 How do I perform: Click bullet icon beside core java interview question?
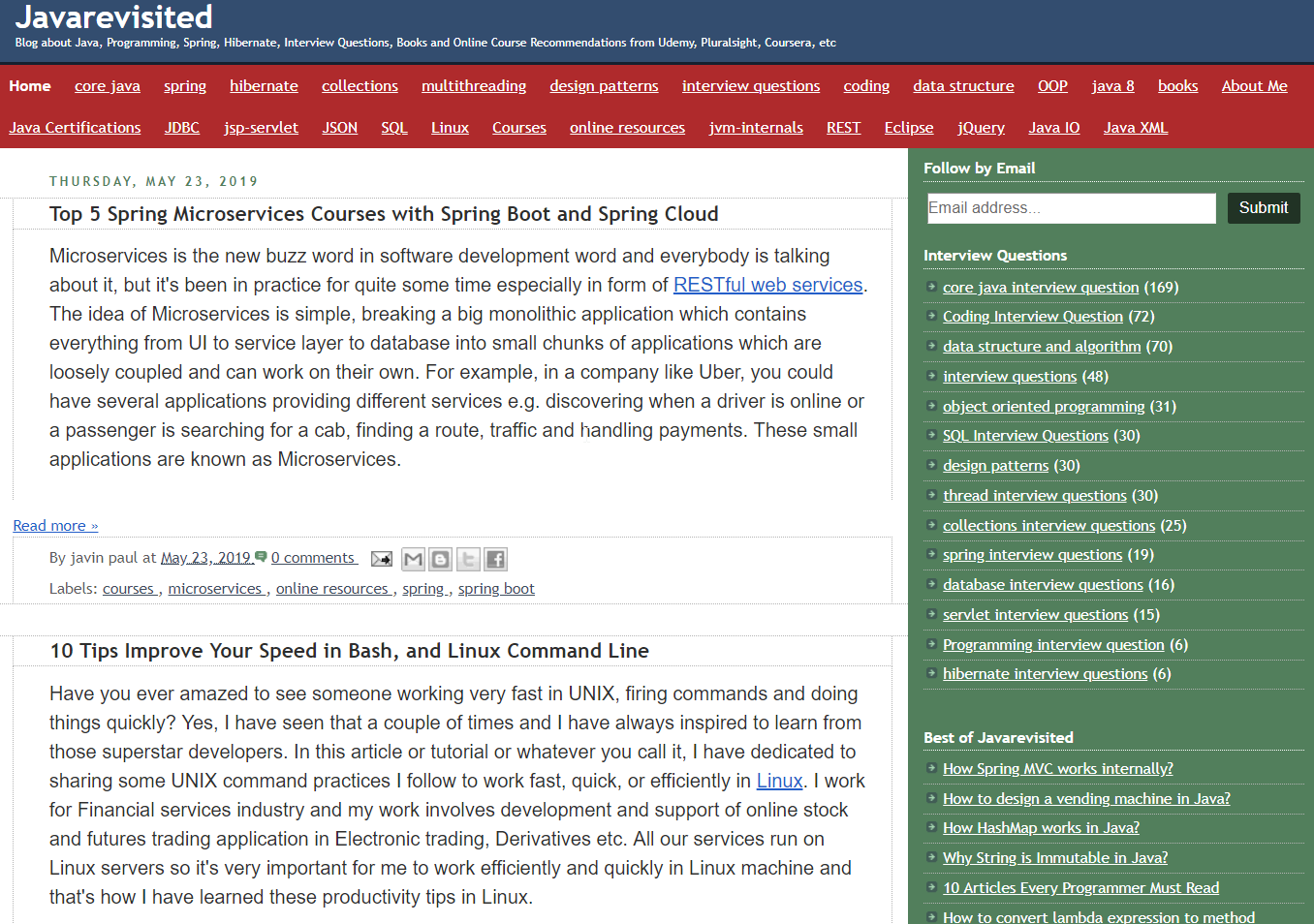931,287
